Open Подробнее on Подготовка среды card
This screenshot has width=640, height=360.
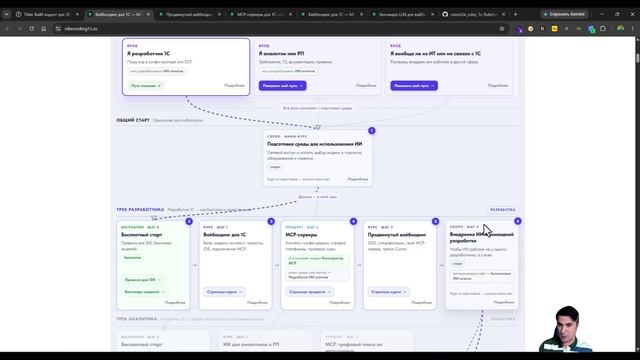coord(358,179)
